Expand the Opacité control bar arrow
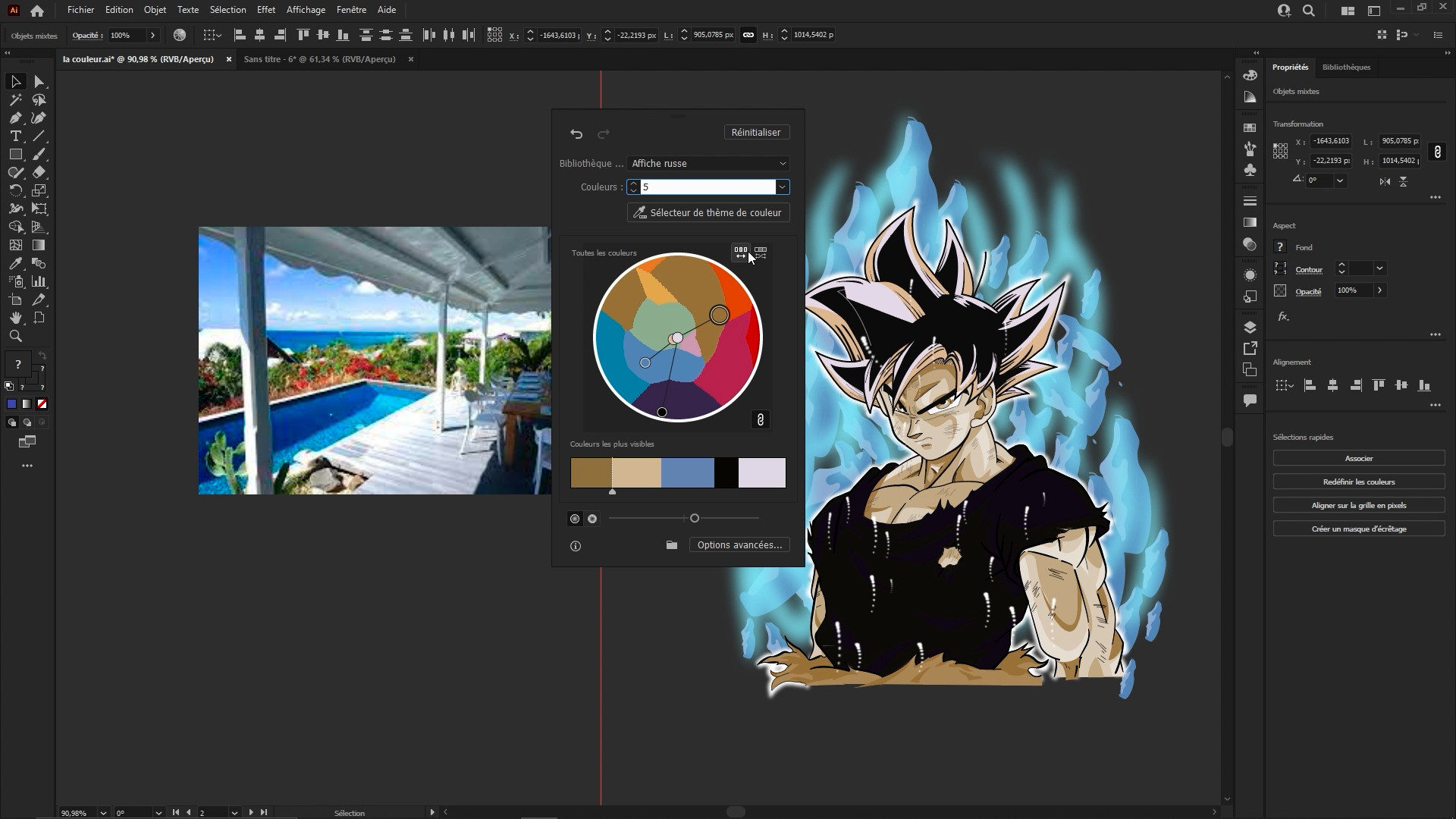Viewport: 1456px width, 819px height. click(x=152, y=35)
